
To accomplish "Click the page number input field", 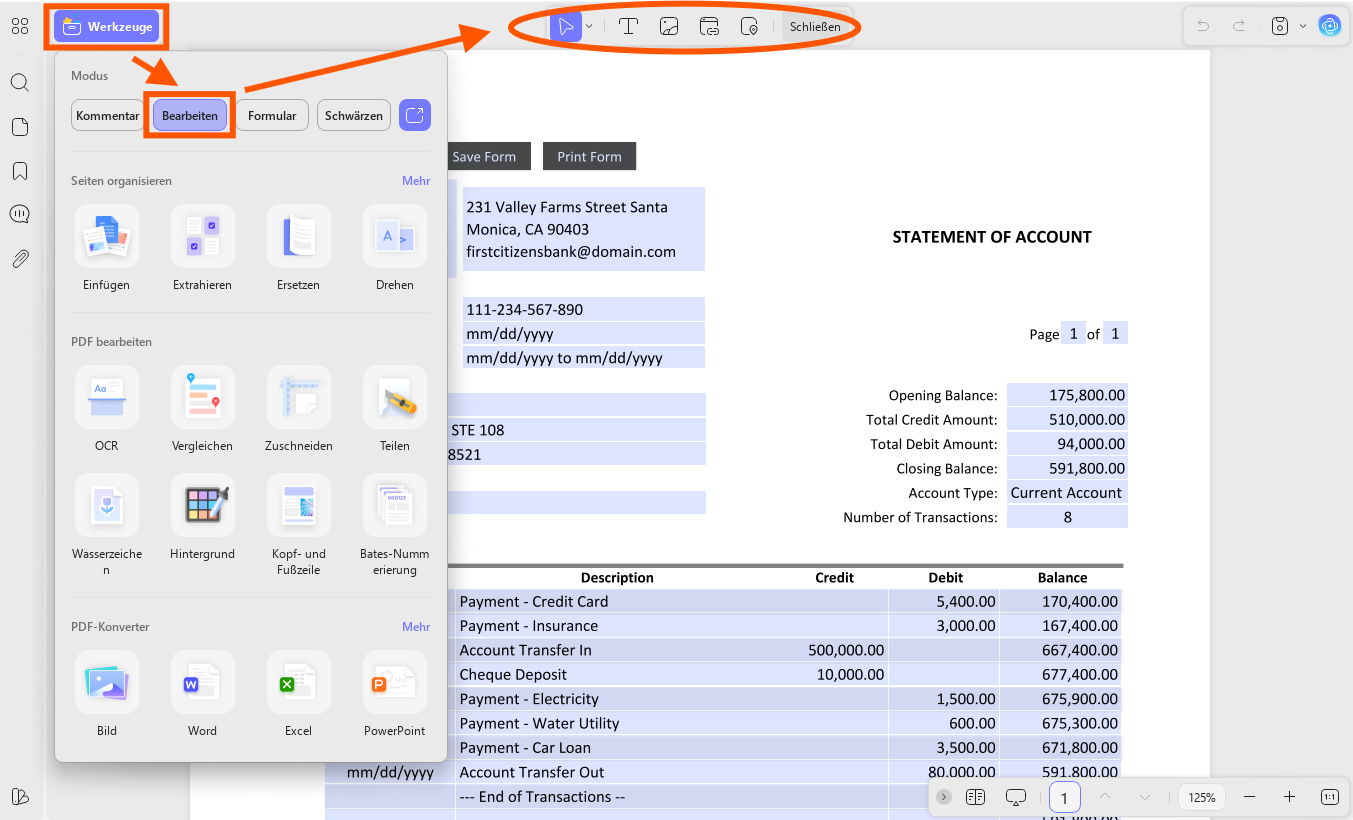I will pyautogui.click(x=1065, y=797).
